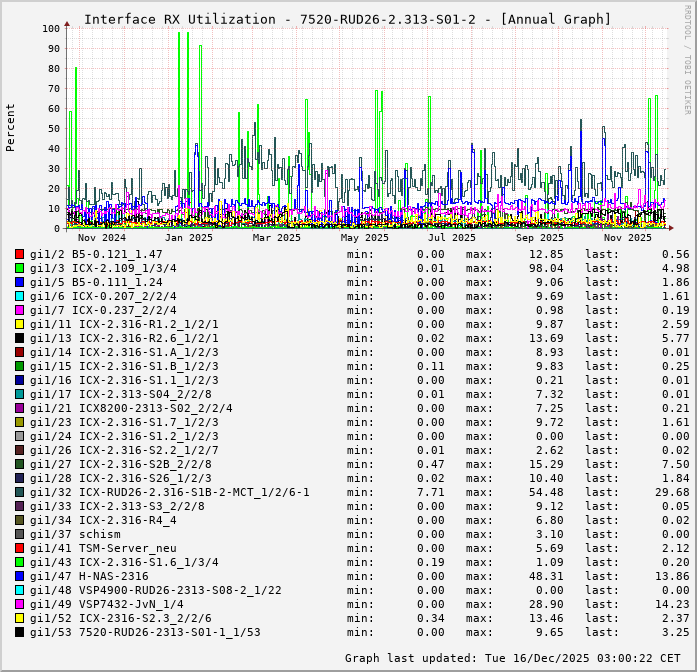Screen dimensions: 697x672
Task: Click the magenta swatch for gi1/7 ICX-0.237_2/2/4
Action: (x=19, y=310)
